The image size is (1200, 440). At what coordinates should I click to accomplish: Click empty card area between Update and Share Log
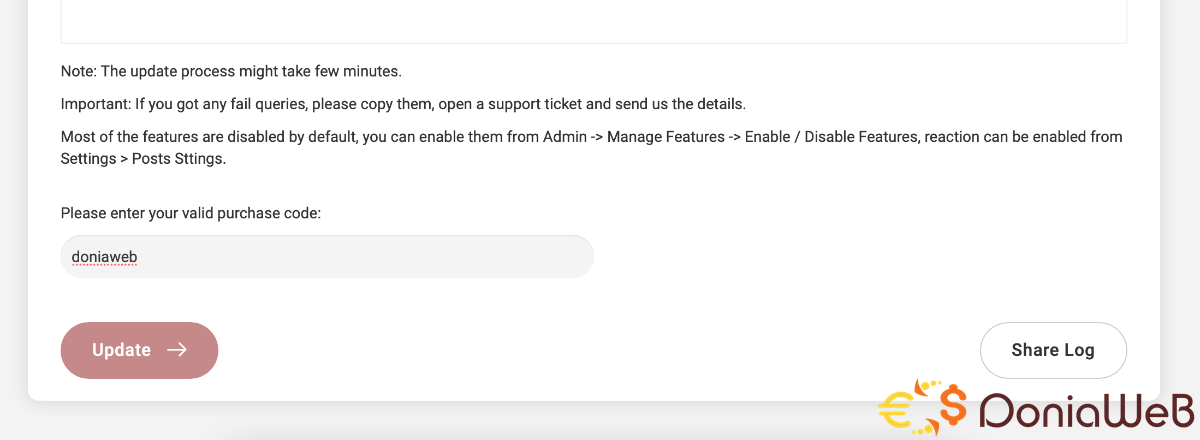click(x=600, y=350)
